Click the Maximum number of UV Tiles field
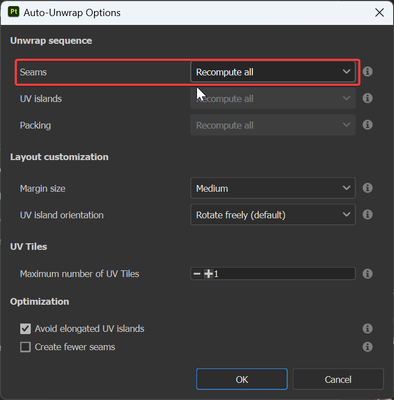Image resolution: width=394 pixels, height=400 pixels. pyautogui.click(x=273, y=274)
